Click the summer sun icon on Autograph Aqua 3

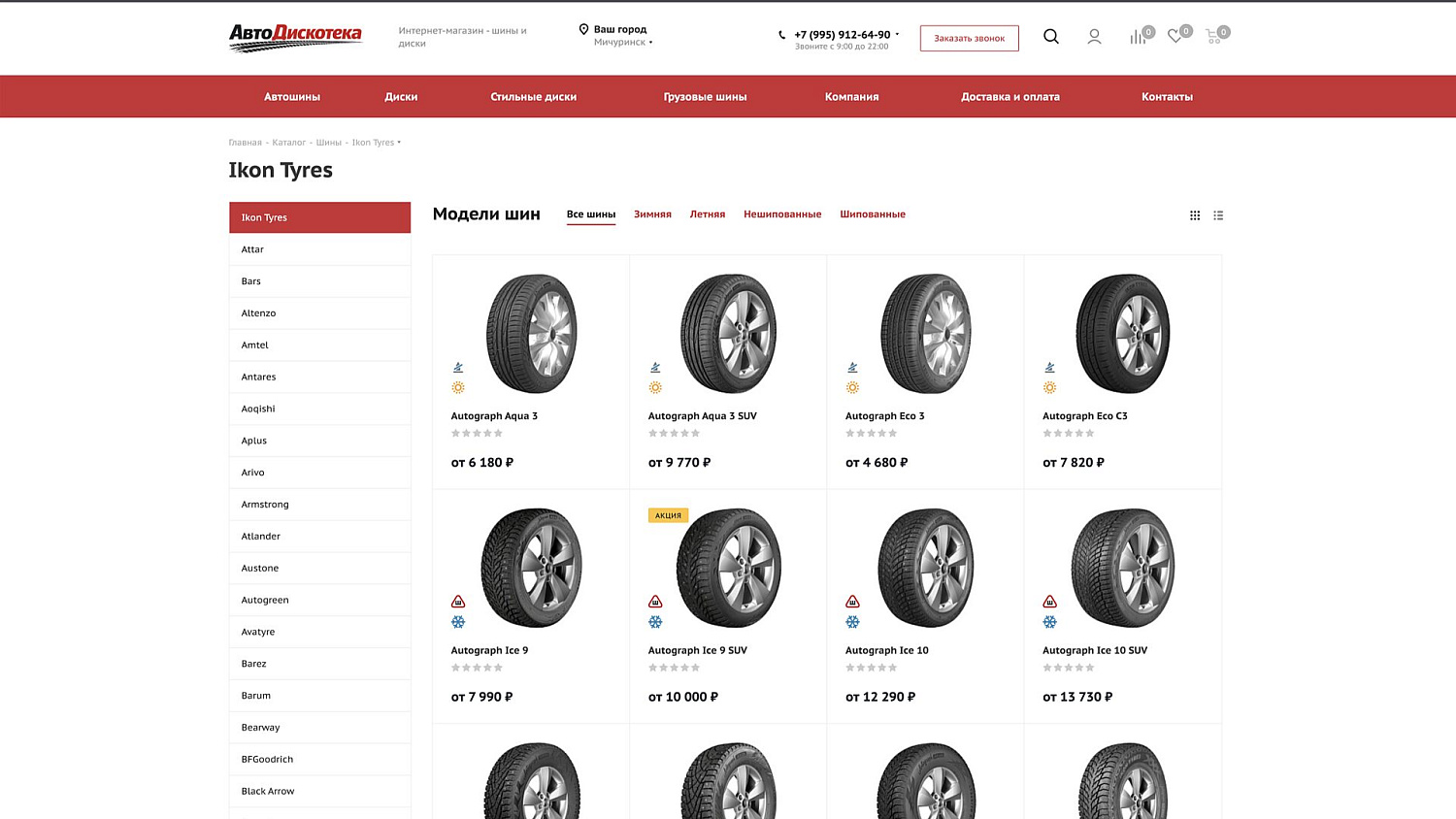458,388
